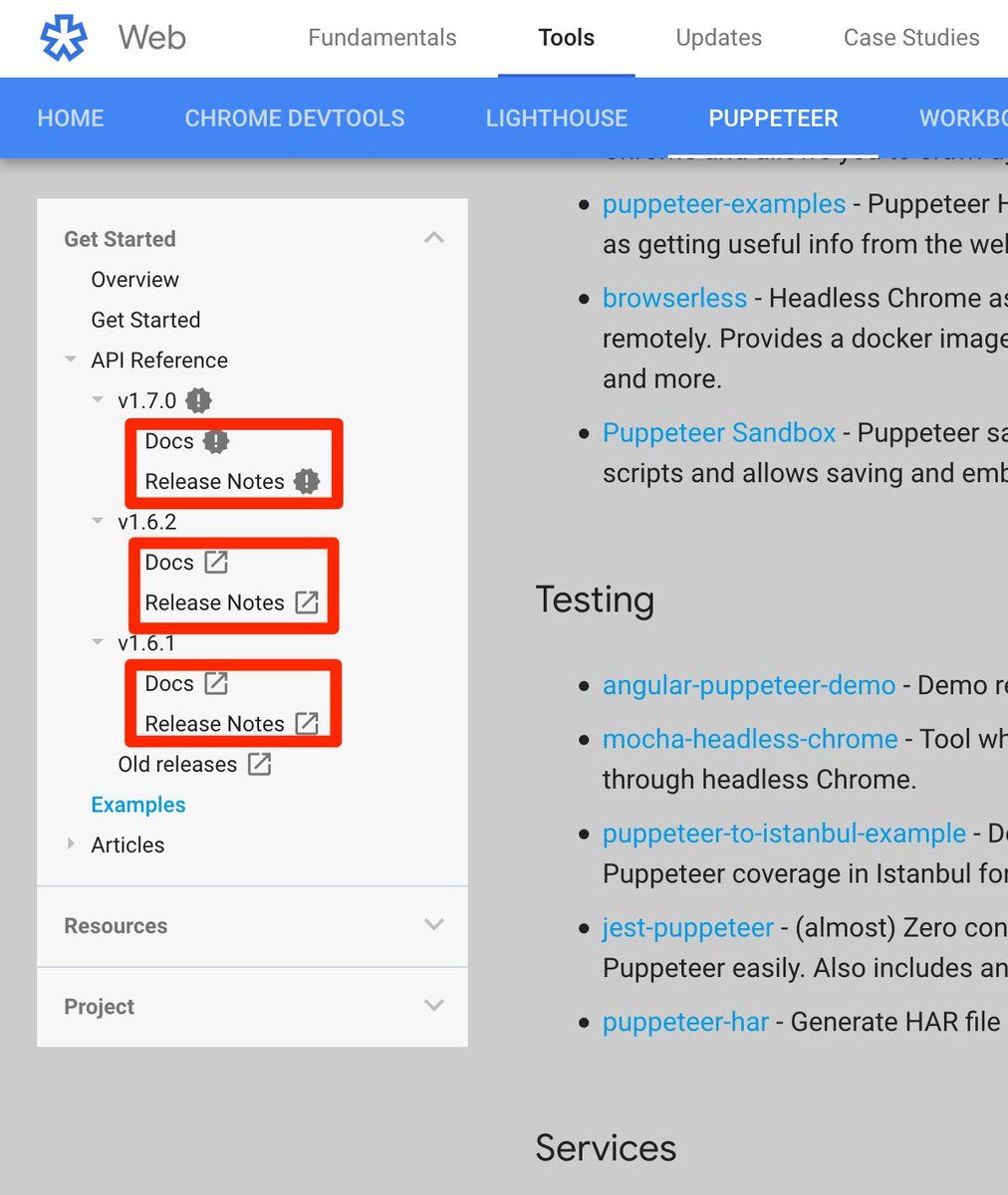
Task: Follow the angular-puppeteer-demo link
Action: click(748, 685)
